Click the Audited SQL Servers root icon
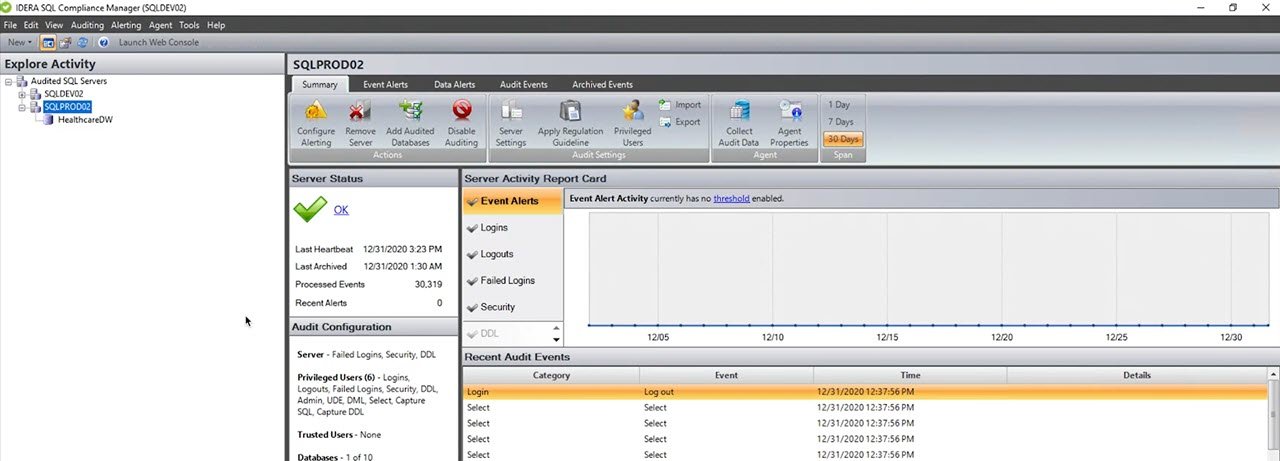The width and height of the screenshot is (1280, 461). (23, 81)
